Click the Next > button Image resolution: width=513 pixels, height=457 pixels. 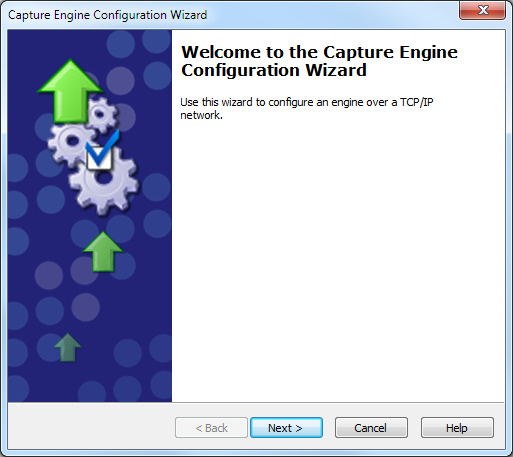coord(286,428)
